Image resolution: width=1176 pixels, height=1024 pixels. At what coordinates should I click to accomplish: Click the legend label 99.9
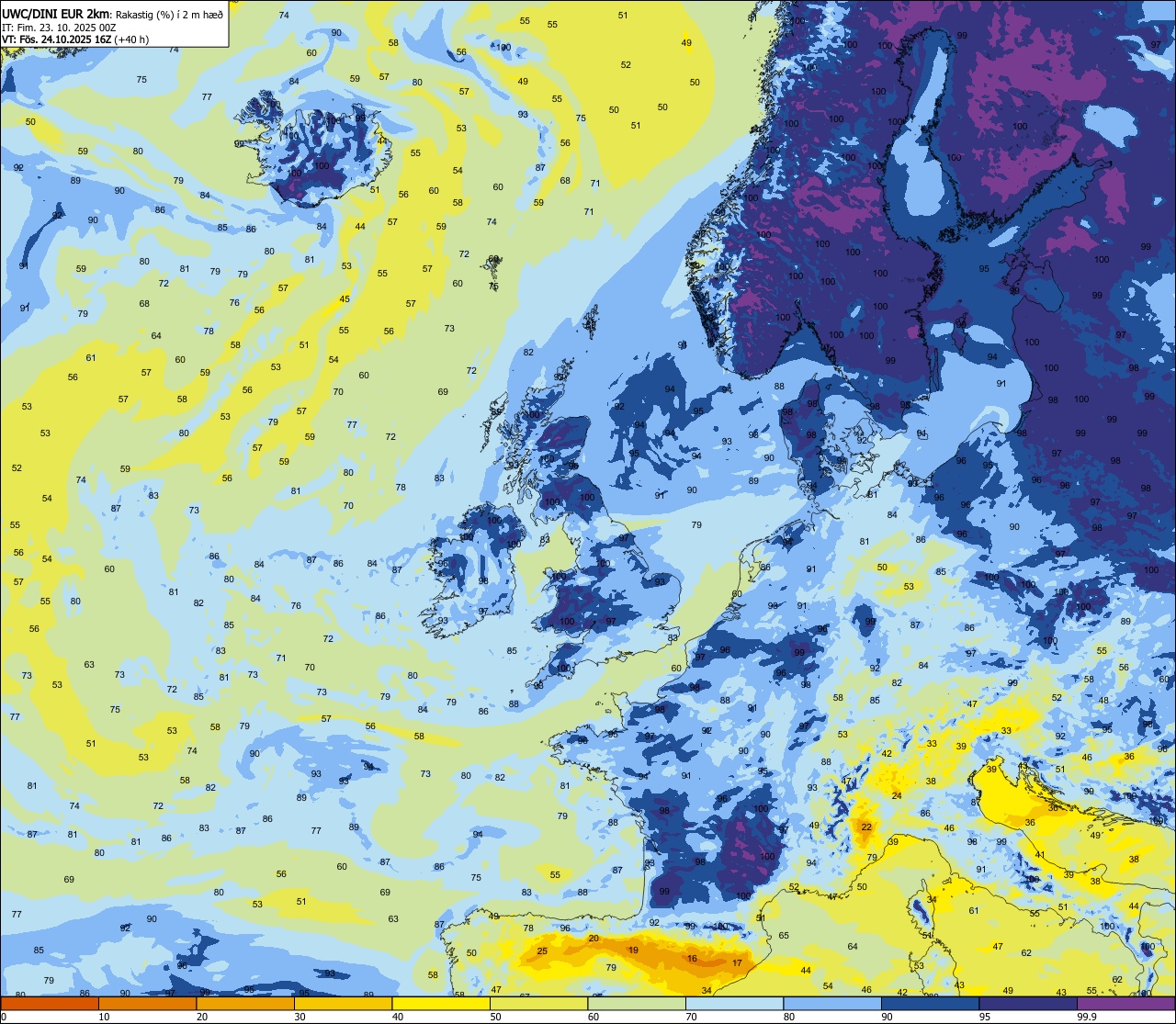(1087, 1017)
